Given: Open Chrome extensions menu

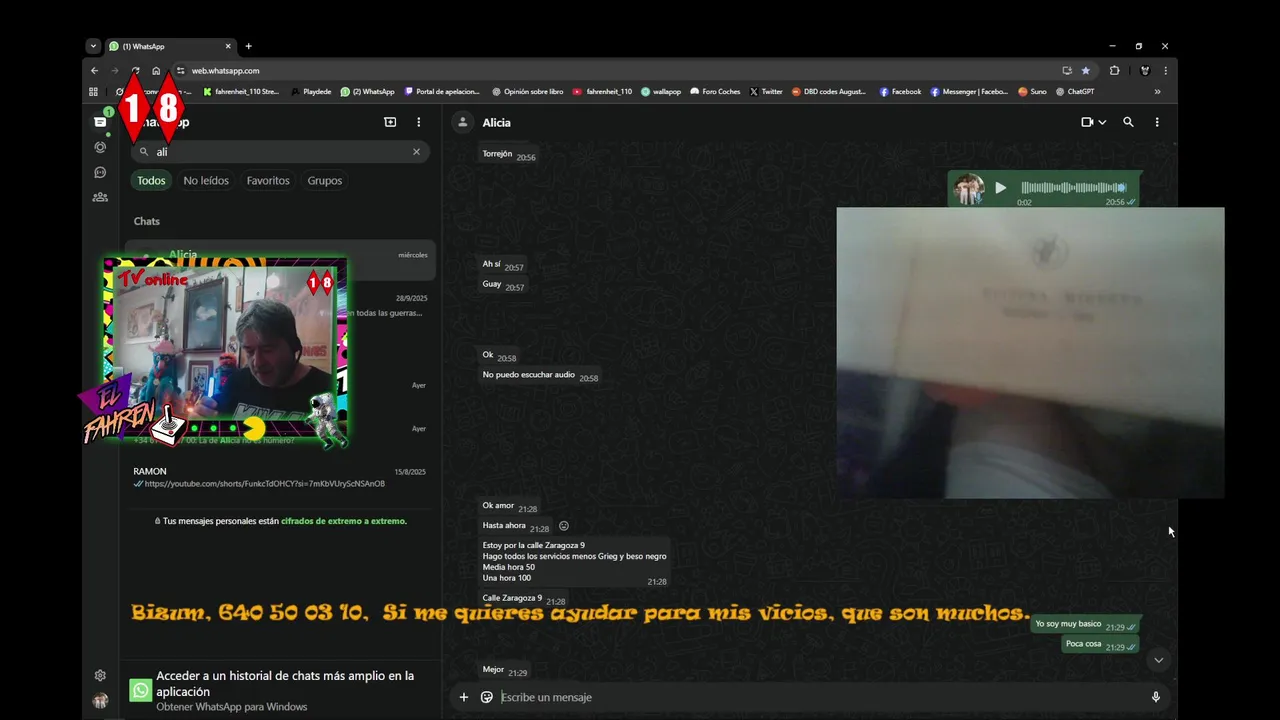Looking at the screenshot, I should point(1114,71).
